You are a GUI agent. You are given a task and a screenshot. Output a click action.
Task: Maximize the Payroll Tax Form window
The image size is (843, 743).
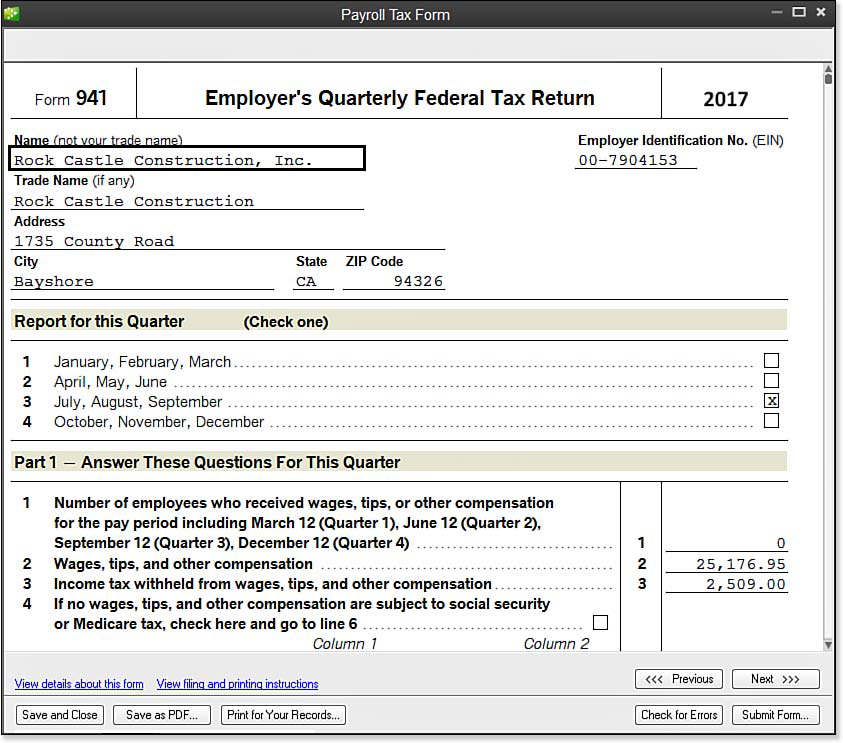(x=799, y=12)
